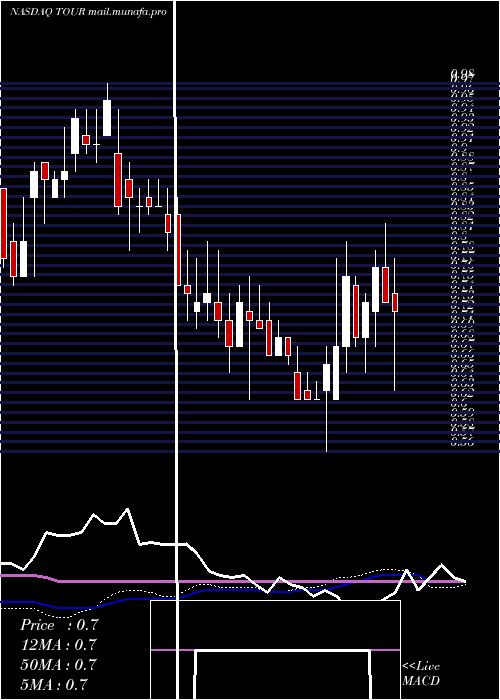
Task: Click the 5MA : 0.7 value
Action: (x=54, y=684)
